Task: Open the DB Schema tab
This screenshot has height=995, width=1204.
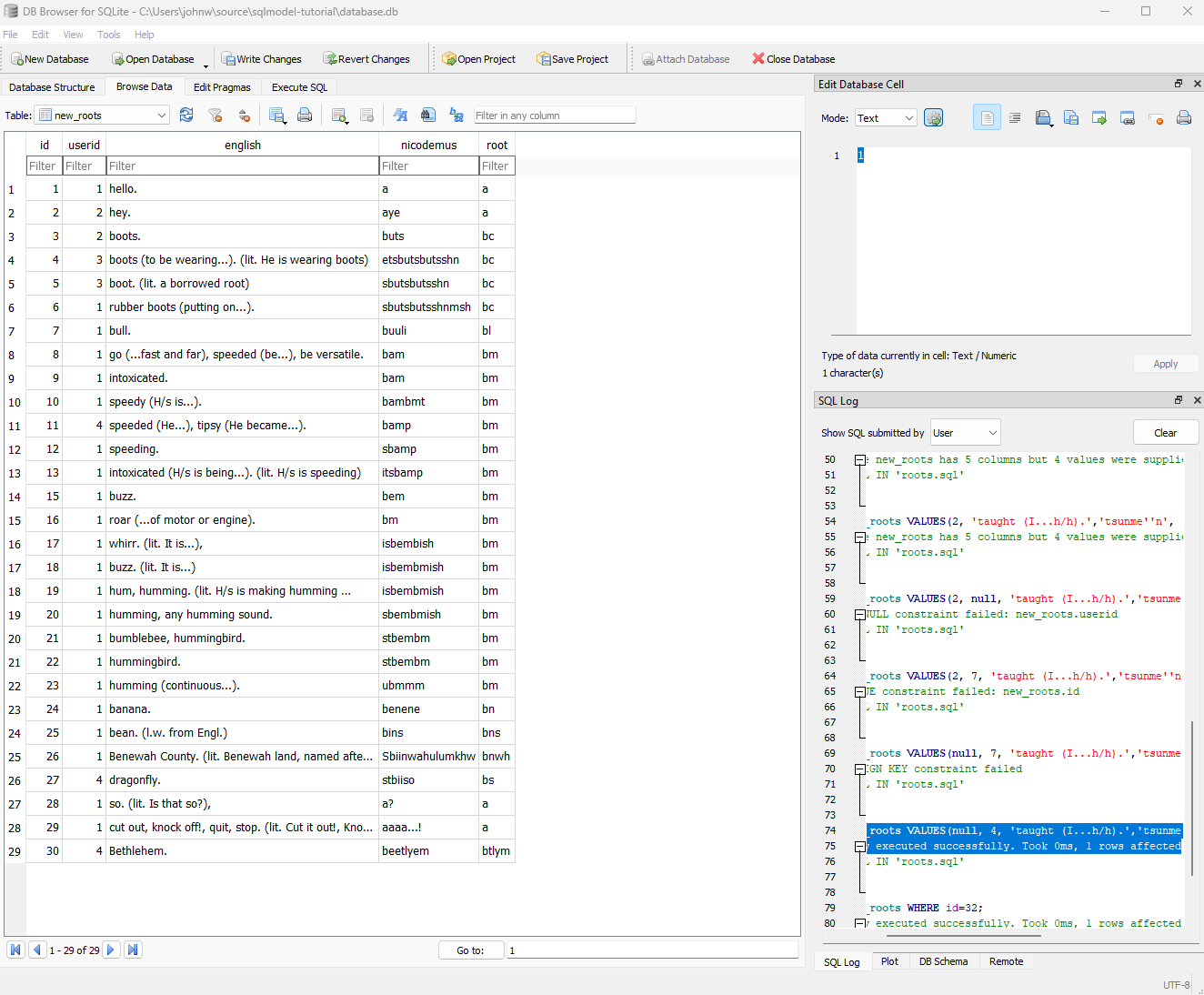Action: click(x=943, y=961)
